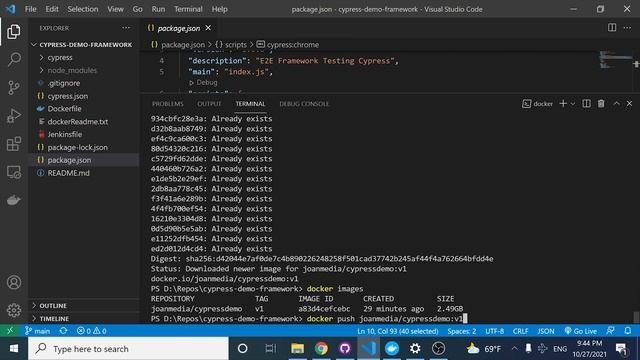Open Chrome from the taskbar

[321, 348]
